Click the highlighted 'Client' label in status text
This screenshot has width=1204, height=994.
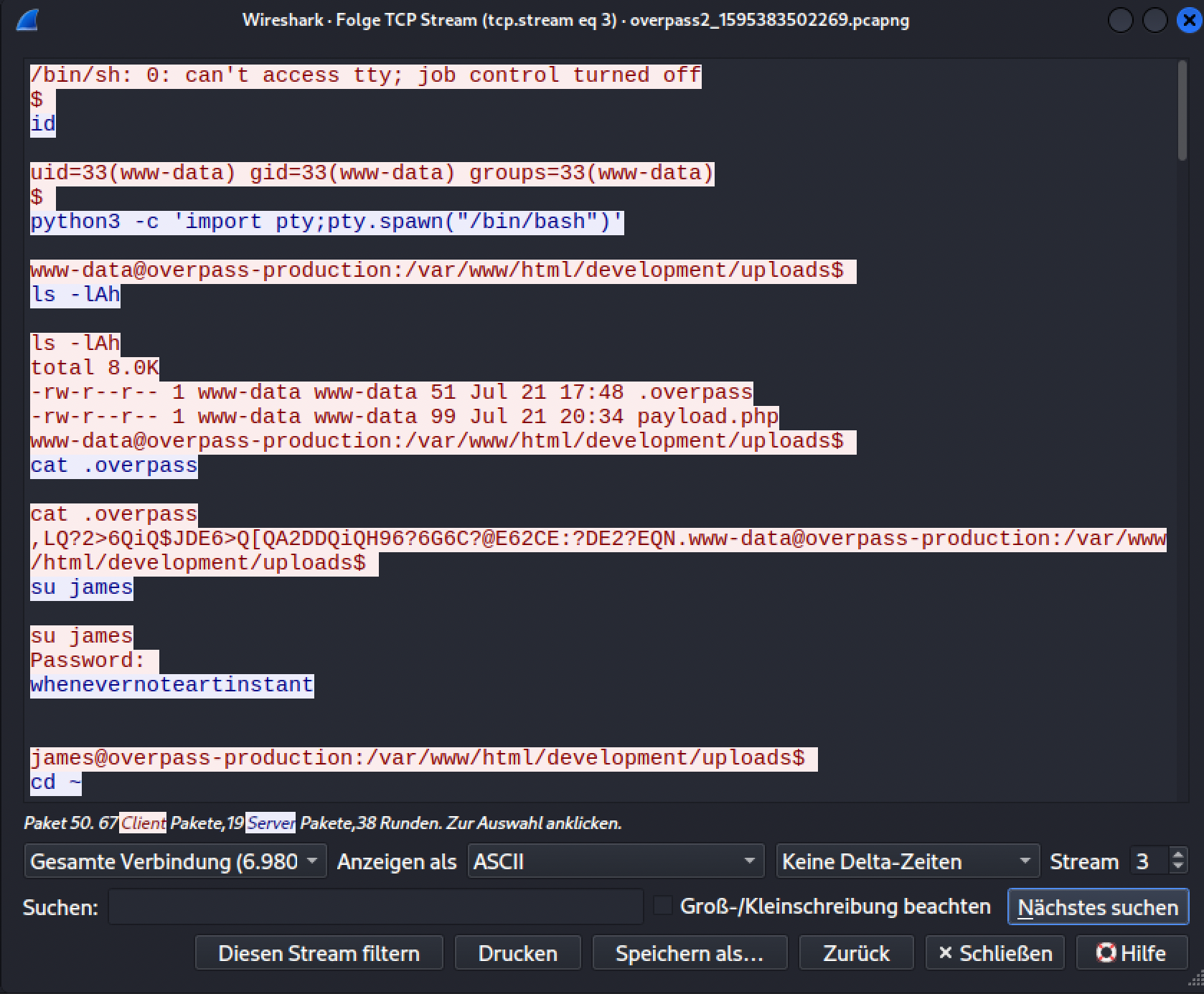143,823
